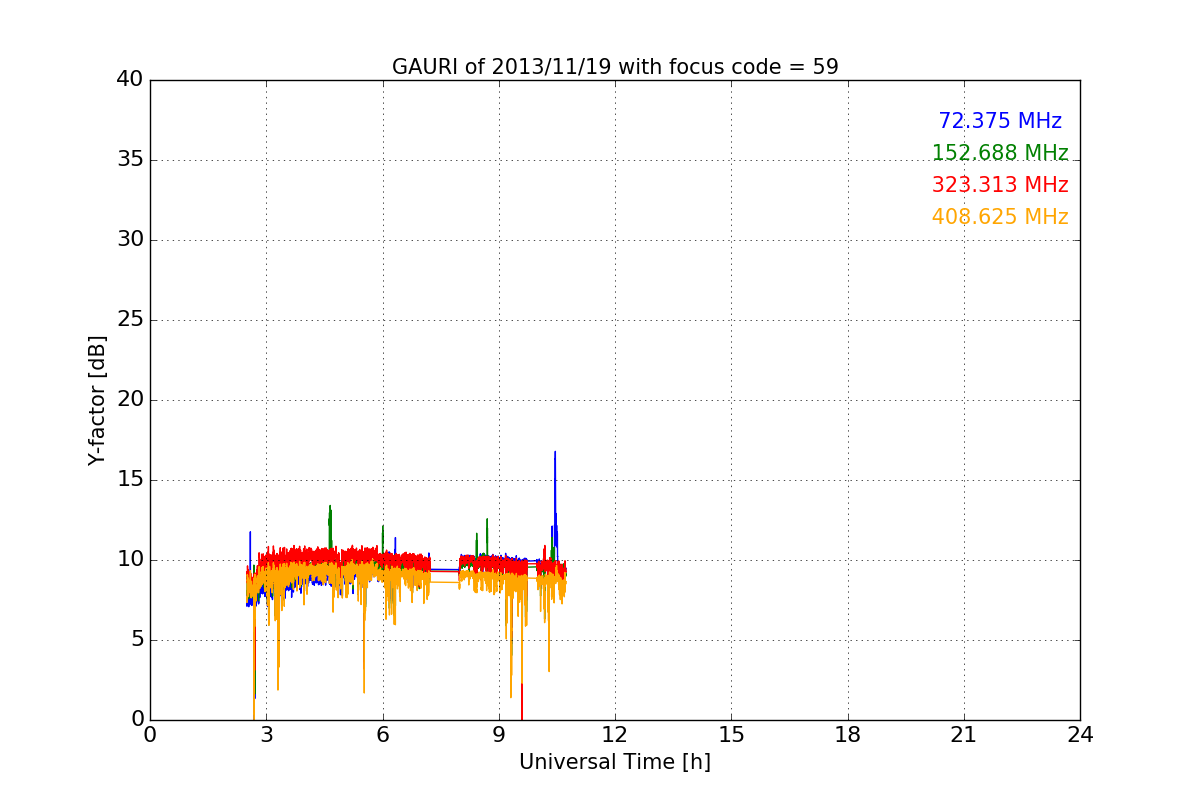Click the y-axis tick label 25
This screenshot has width=1200, height=800.
[x=130, y=320]
